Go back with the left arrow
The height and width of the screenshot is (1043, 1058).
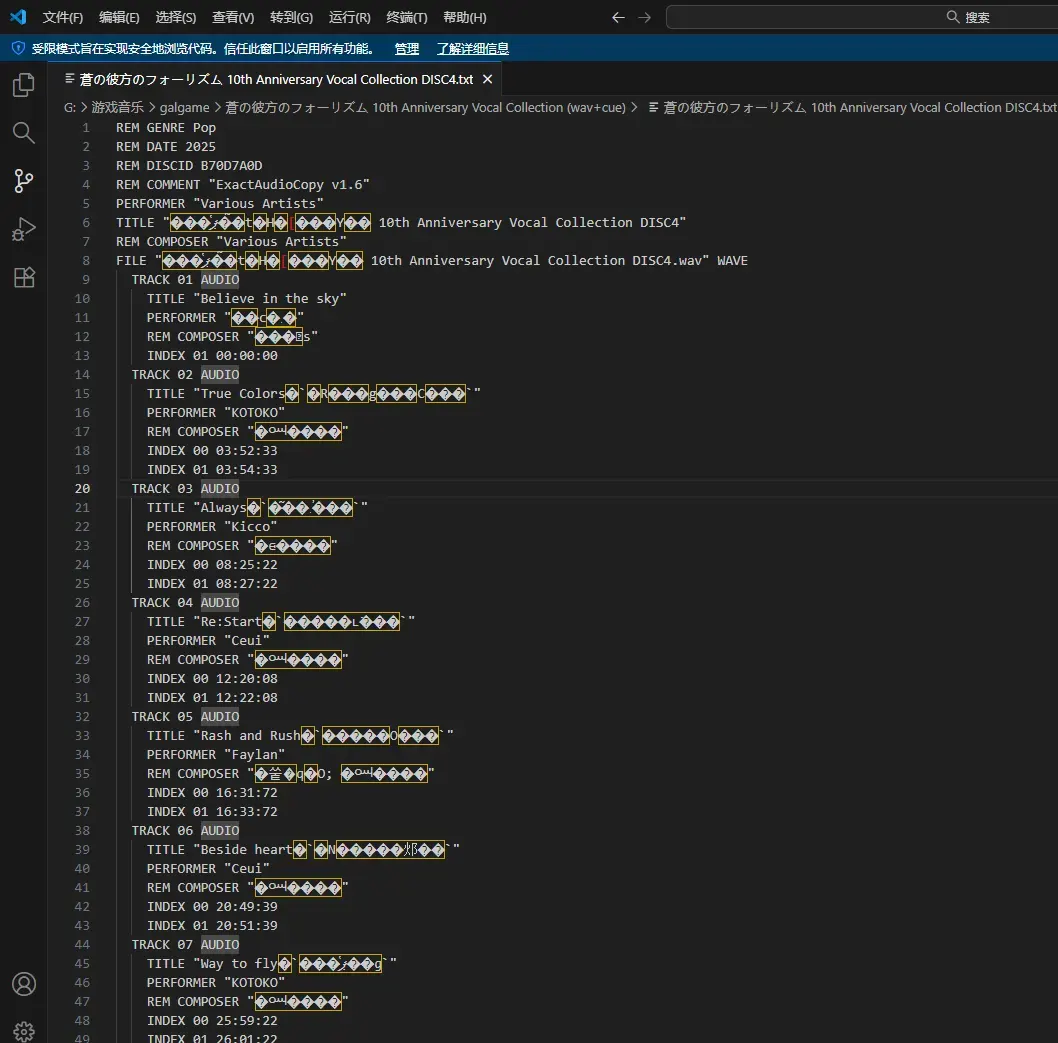[618, 18]
